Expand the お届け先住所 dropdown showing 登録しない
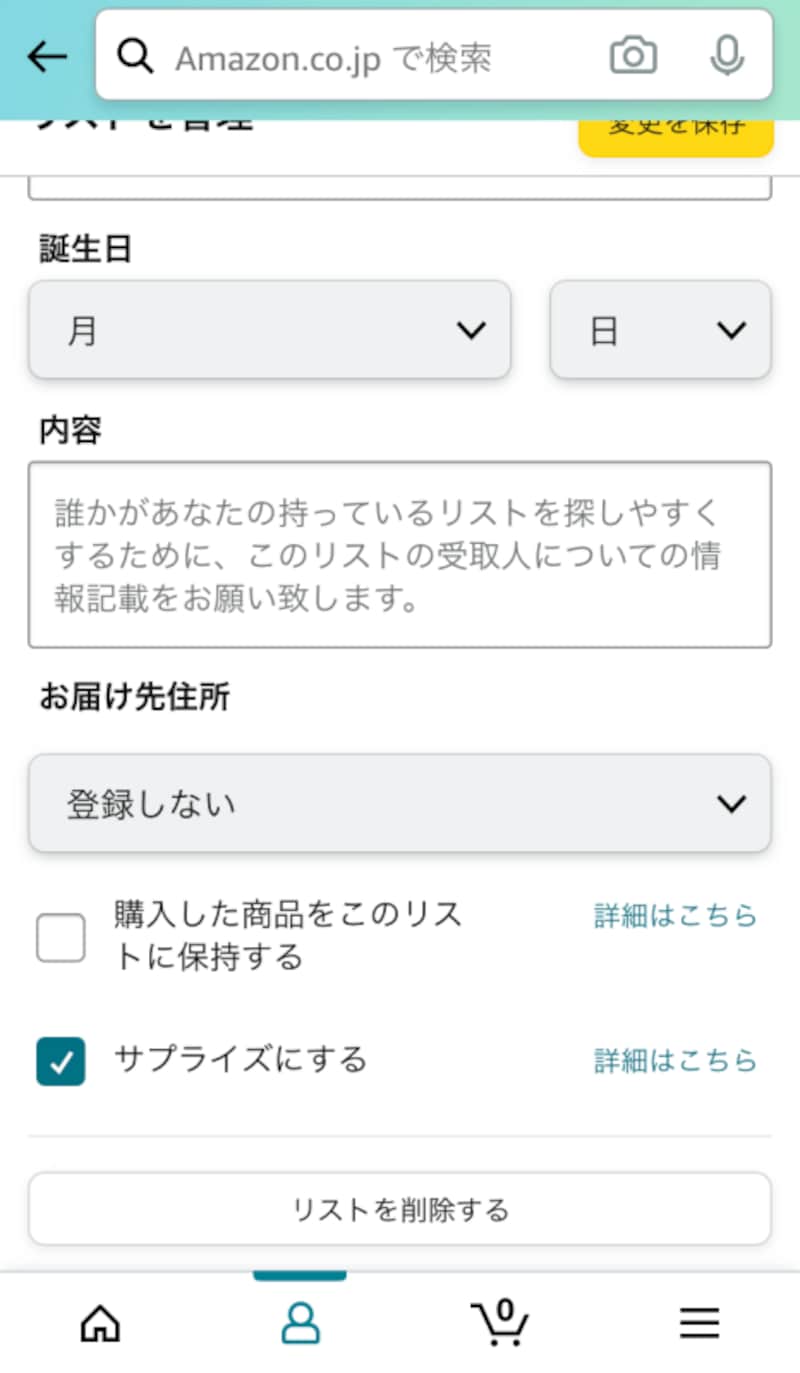 pyautogui.click(x=400, y=803)
